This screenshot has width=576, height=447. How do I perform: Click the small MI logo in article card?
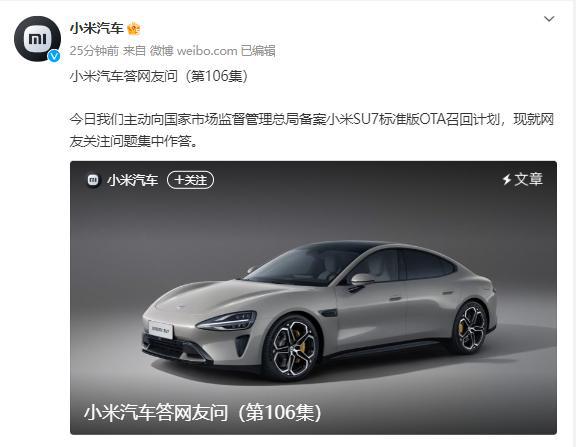93,180
